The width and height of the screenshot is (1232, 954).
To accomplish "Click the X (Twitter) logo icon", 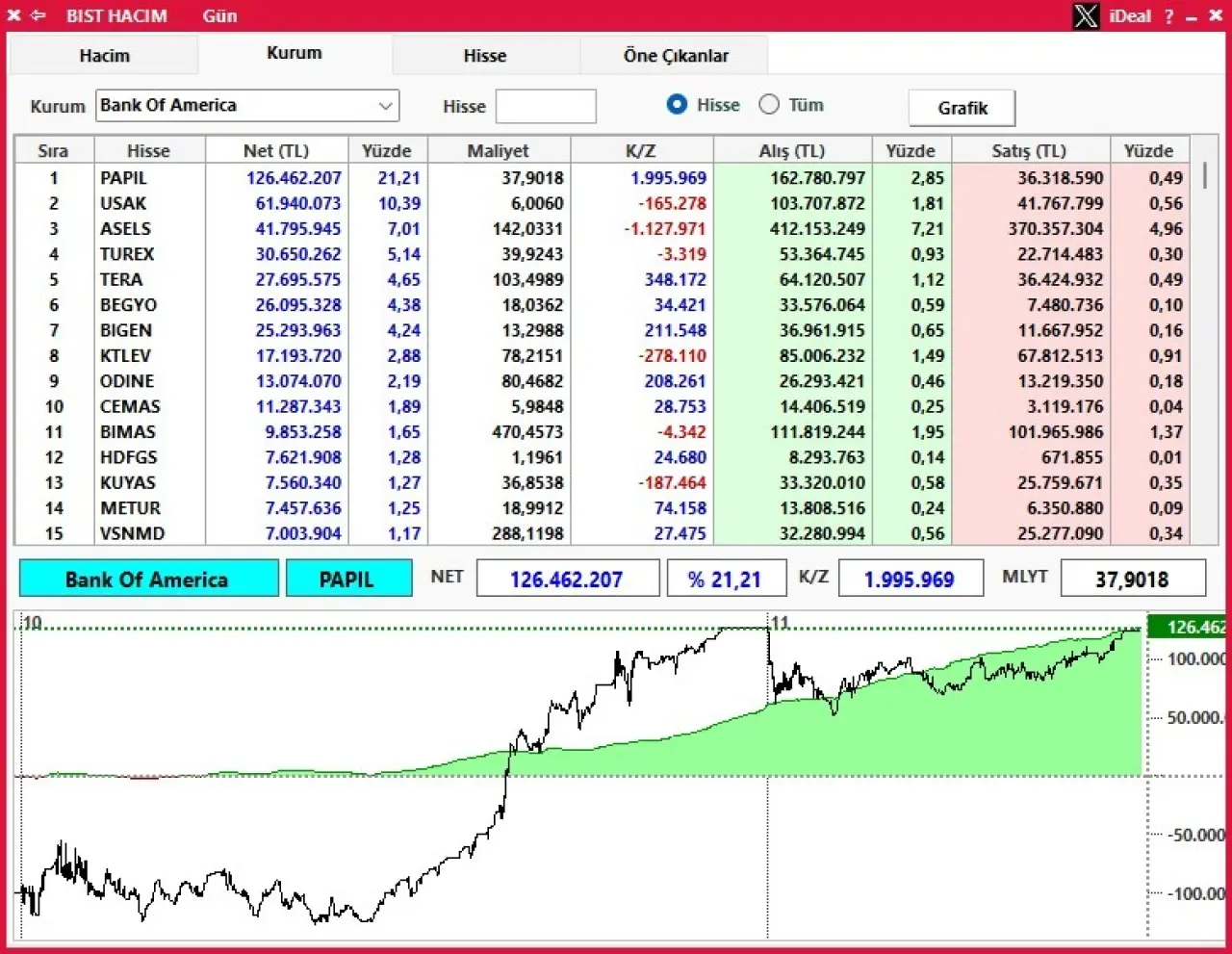I will tap(1086, 16).
